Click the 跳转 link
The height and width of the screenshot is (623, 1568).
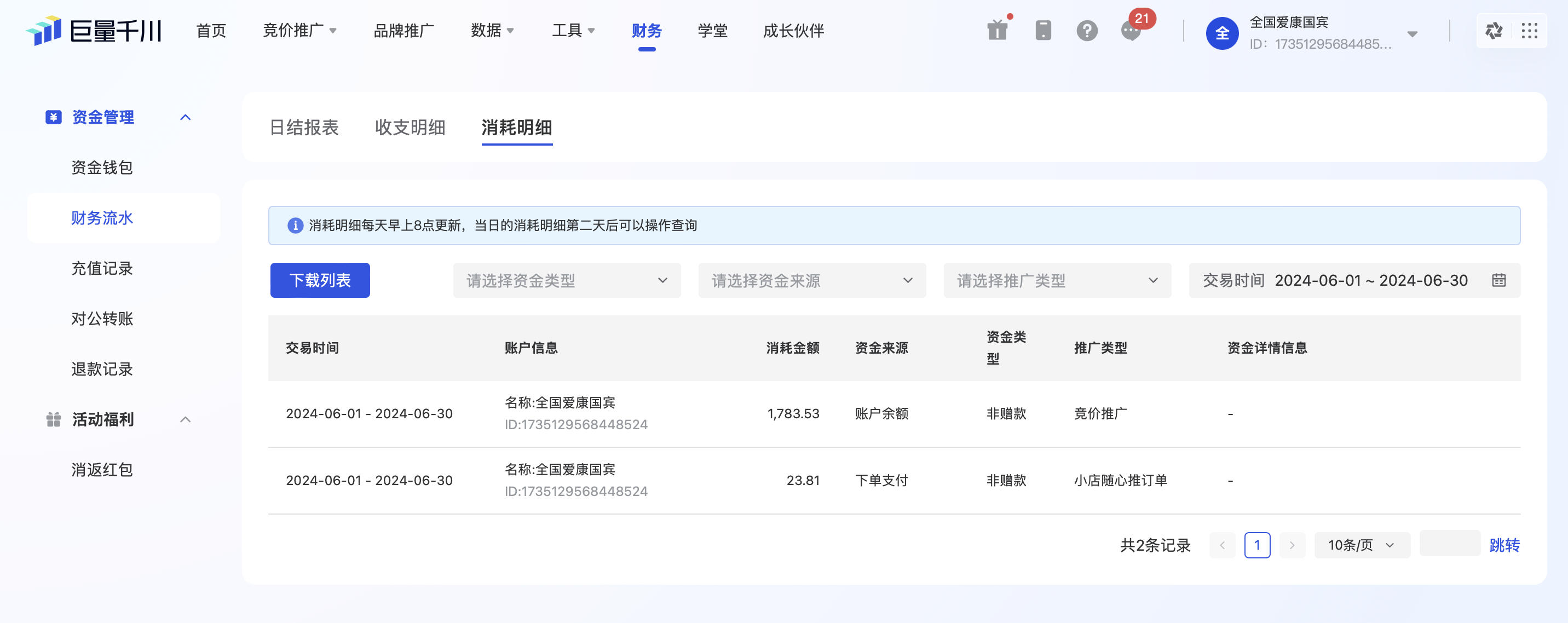(1504, 545)
